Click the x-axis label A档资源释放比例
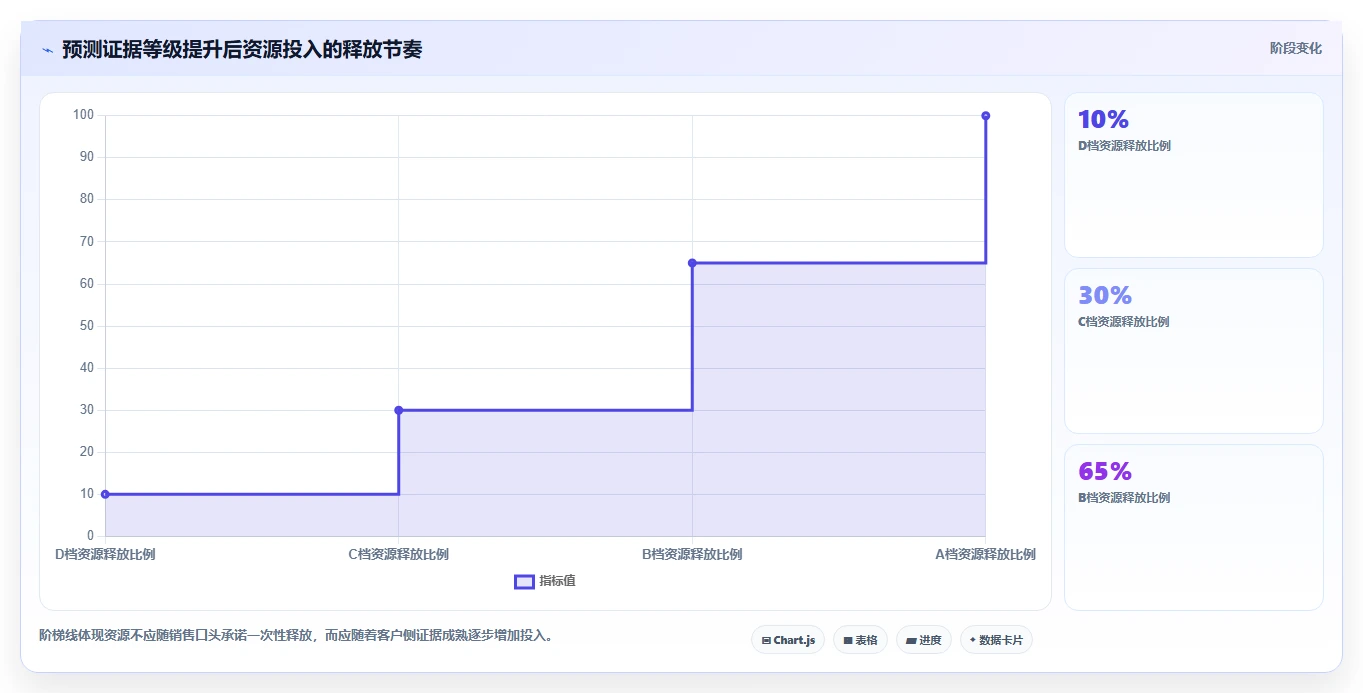Viewport: 1363px width, 693px height. click(x=986, y=554)
